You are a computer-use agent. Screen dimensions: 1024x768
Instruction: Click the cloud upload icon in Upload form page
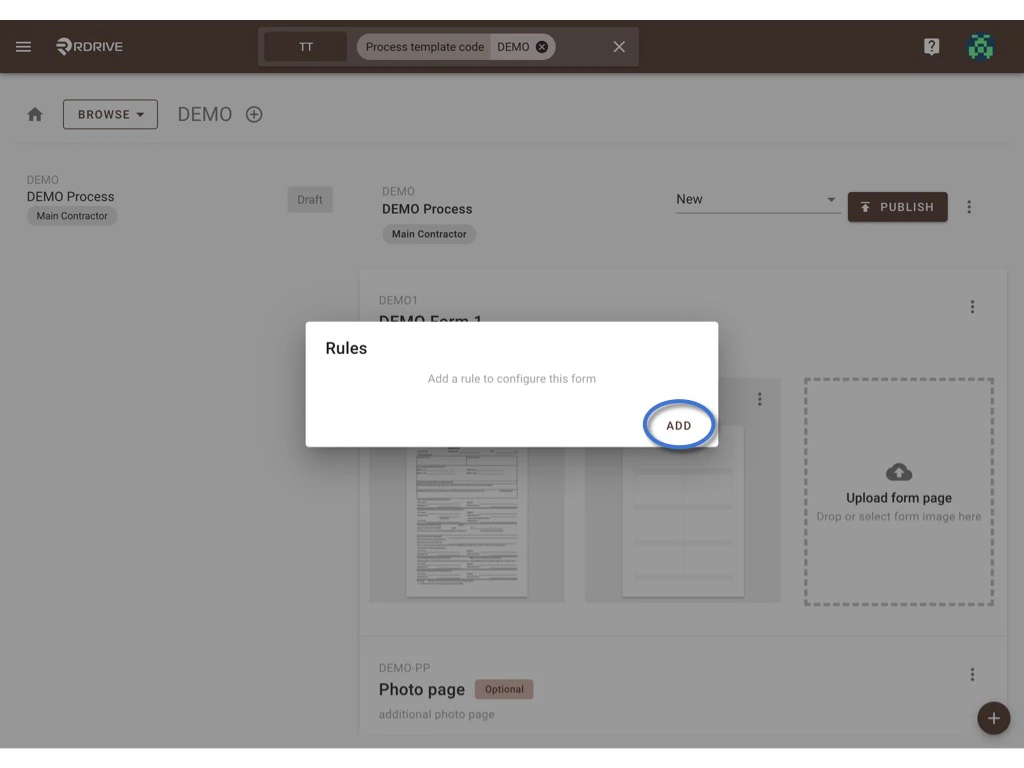pyautogui.click(x=897, y=472)
